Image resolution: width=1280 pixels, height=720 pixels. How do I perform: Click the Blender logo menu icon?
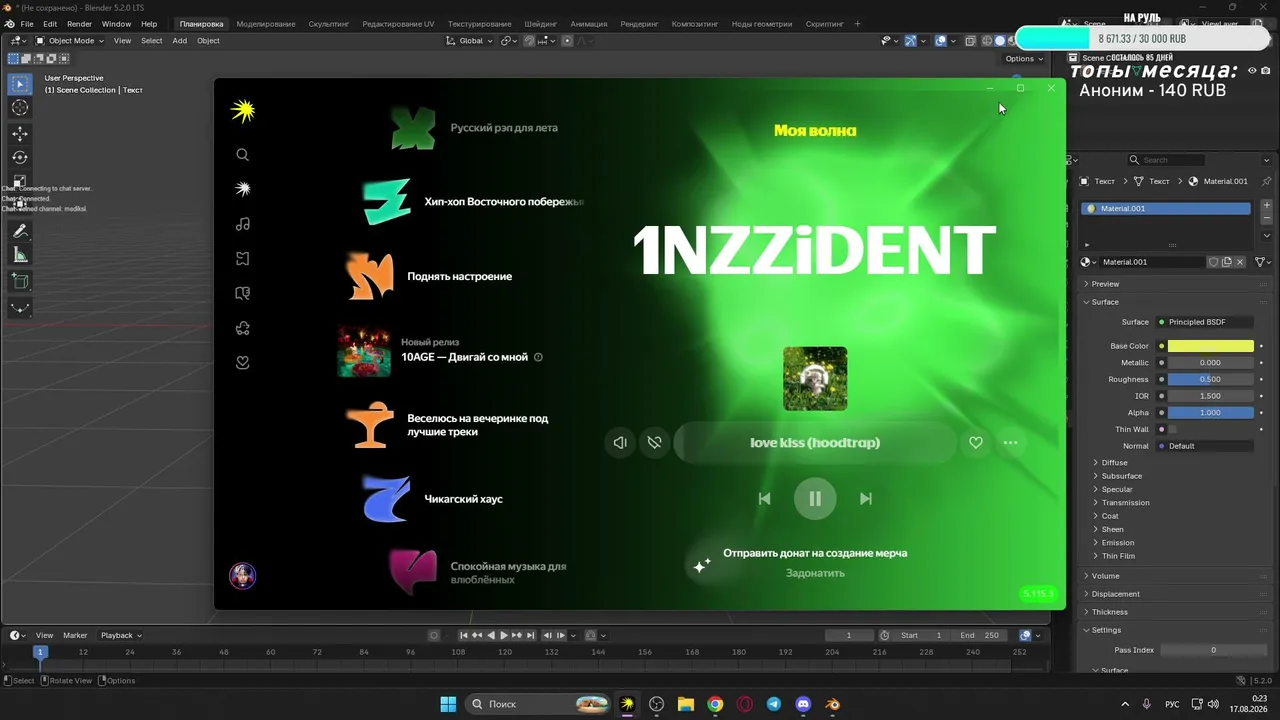click(x=9, y=24)
